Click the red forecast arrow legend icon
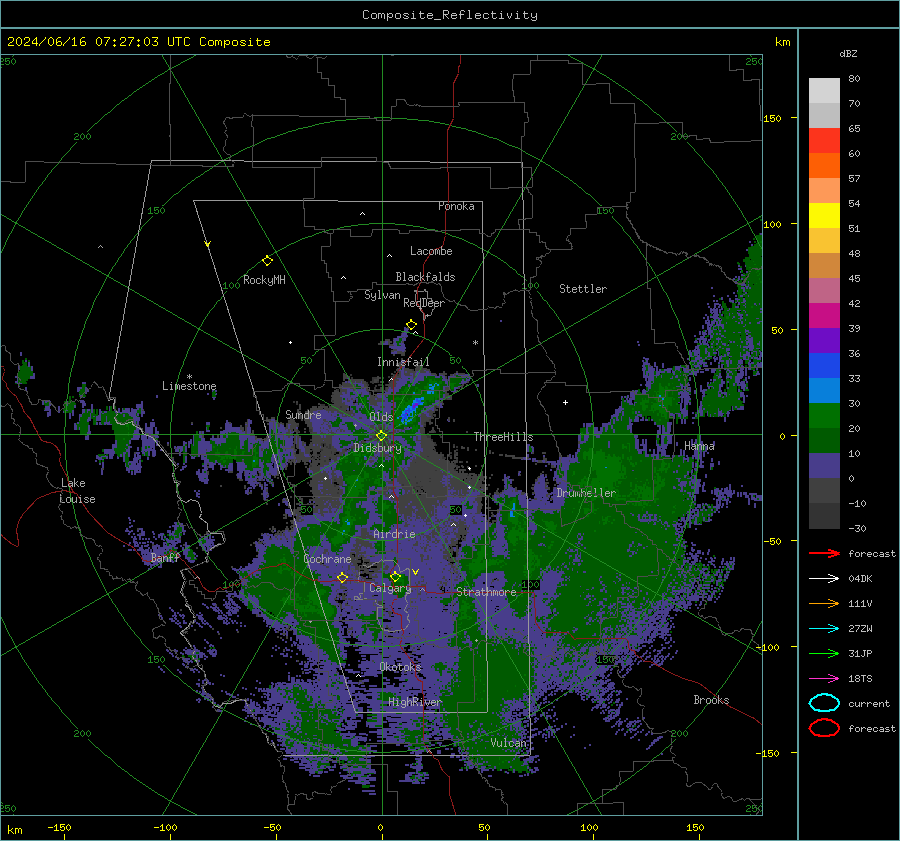 [824, 553]
